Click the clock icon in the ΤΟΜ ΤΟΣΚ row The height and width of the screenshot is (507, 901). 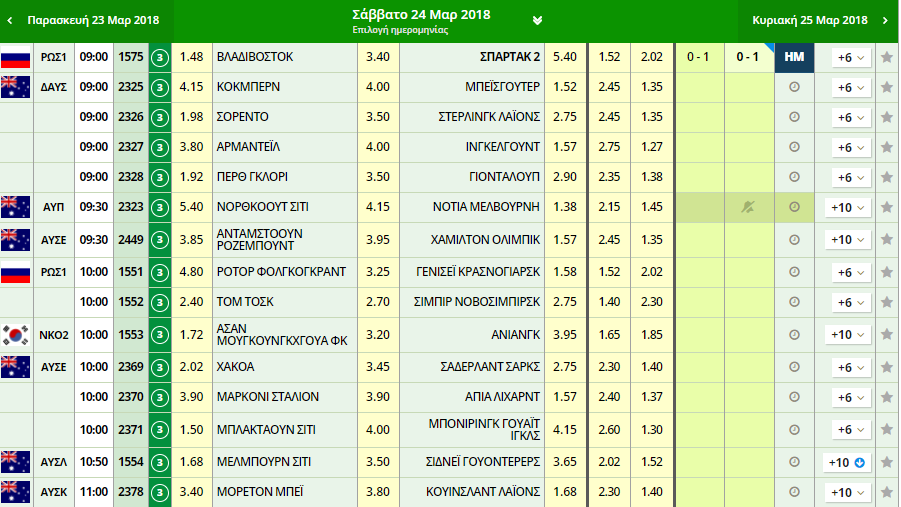click(794, 302)
